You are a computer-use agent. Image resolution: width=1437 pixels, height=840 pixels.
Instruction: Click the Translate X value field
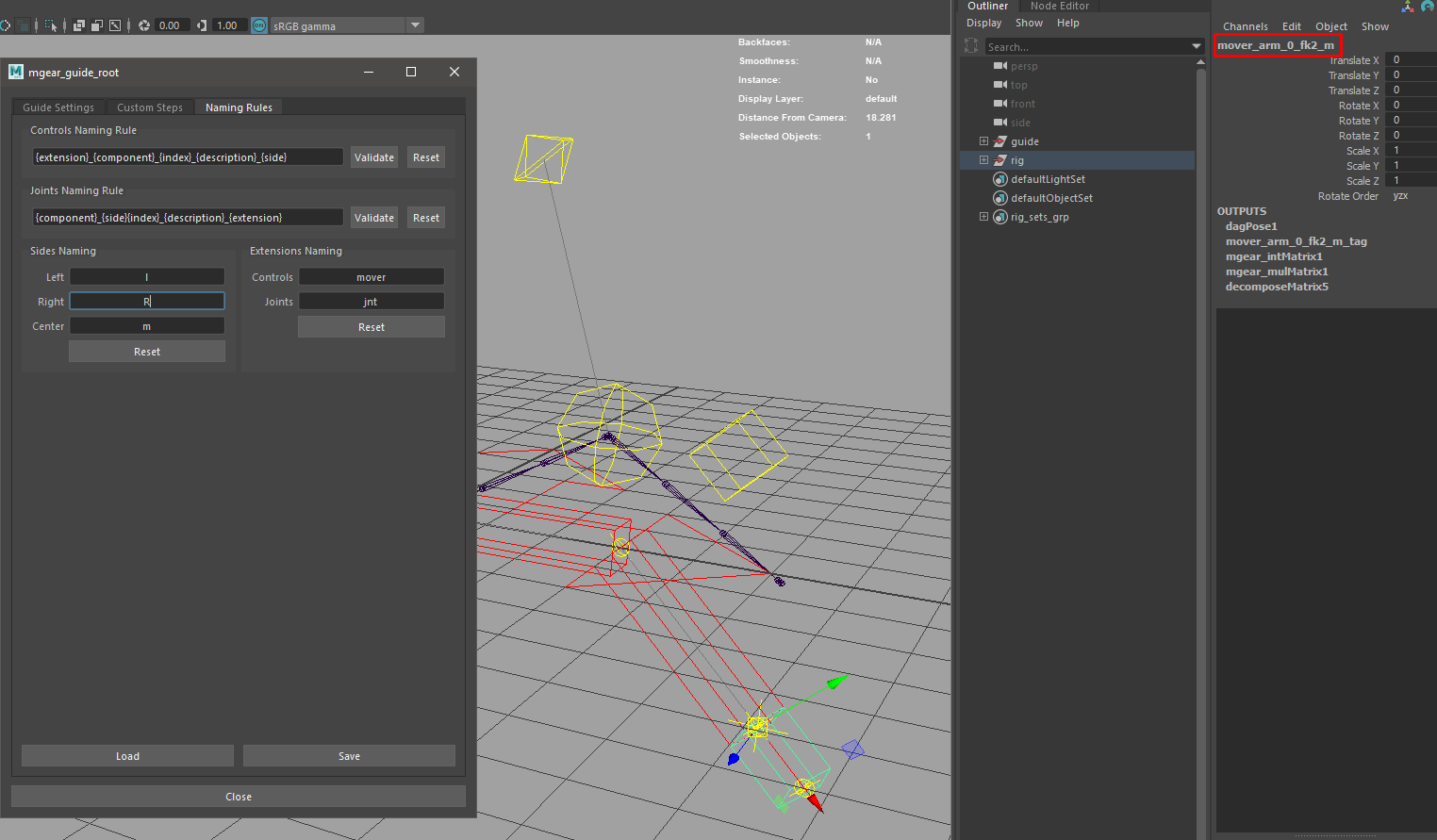1411,59
